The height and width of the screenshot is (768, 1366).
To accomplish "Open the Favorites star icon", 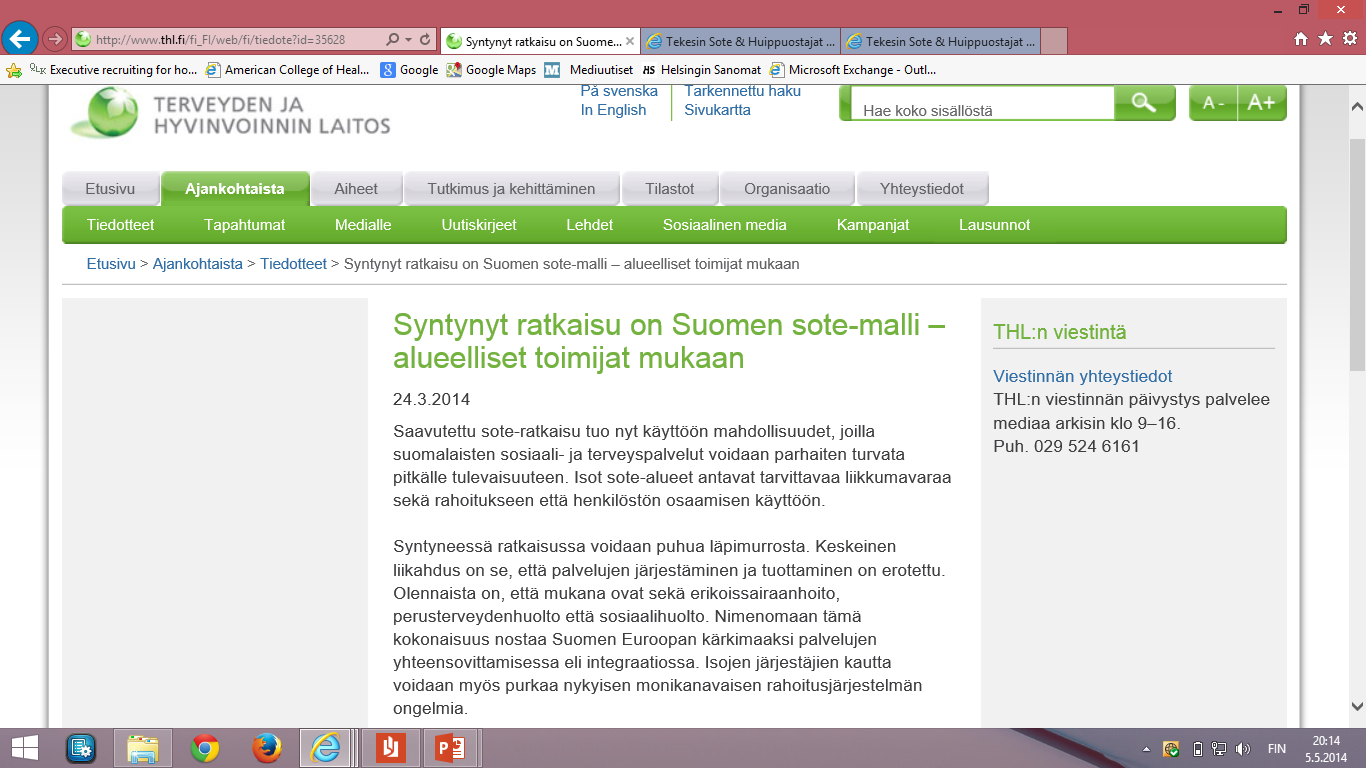I will pyautogui.click(x=1325, y=39).
